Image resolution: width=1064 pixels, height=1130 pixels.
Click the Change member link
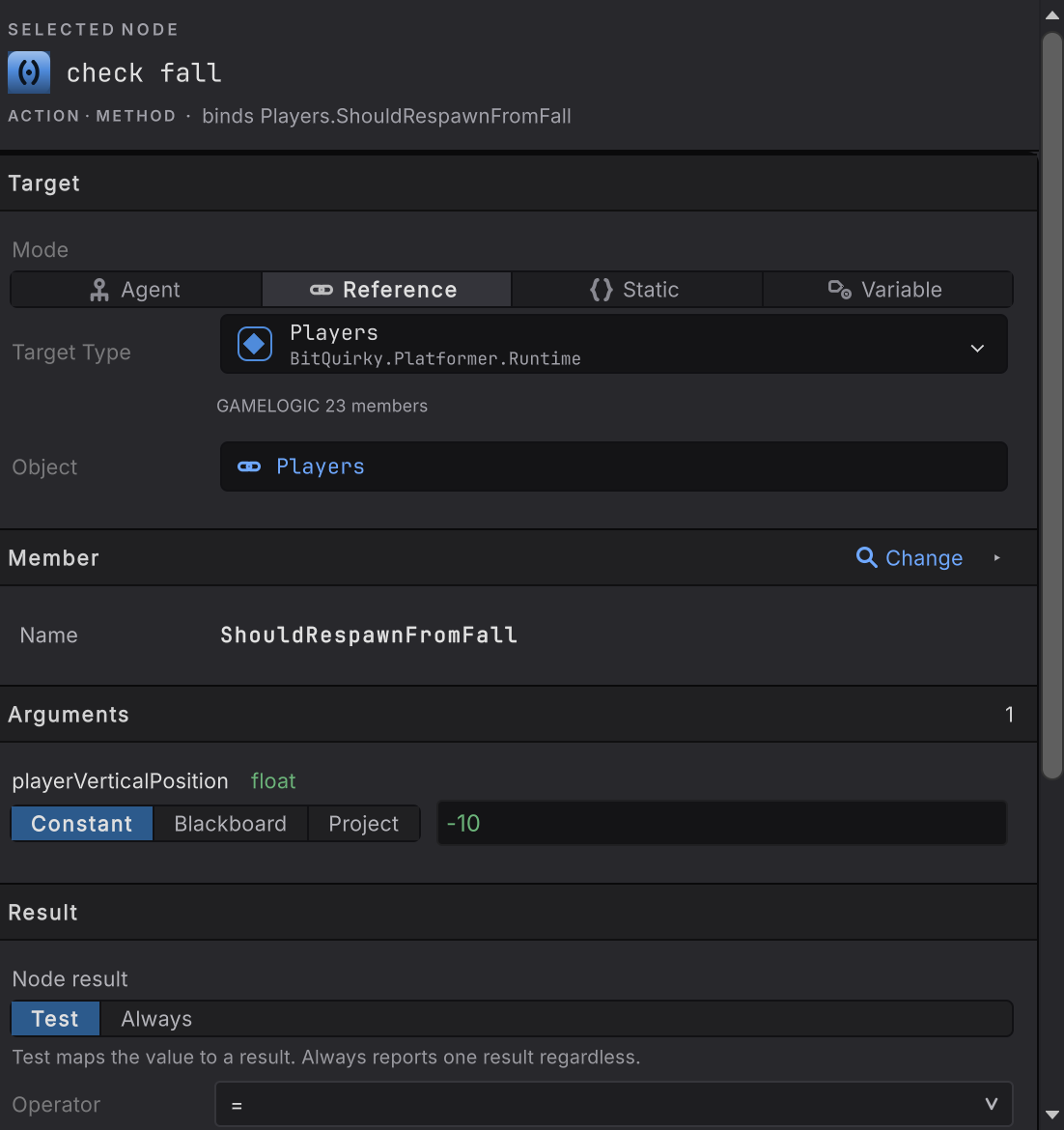pos(924,558)
